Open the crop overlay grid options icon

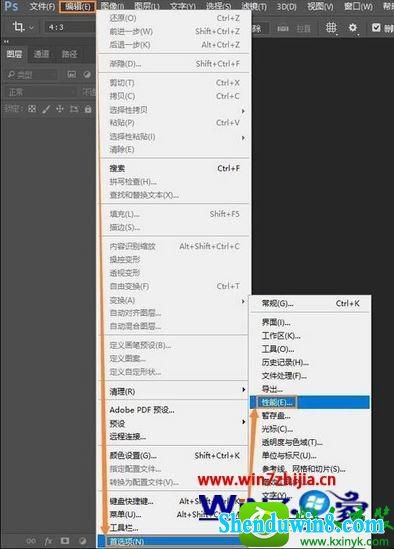[x=331, y=28]
